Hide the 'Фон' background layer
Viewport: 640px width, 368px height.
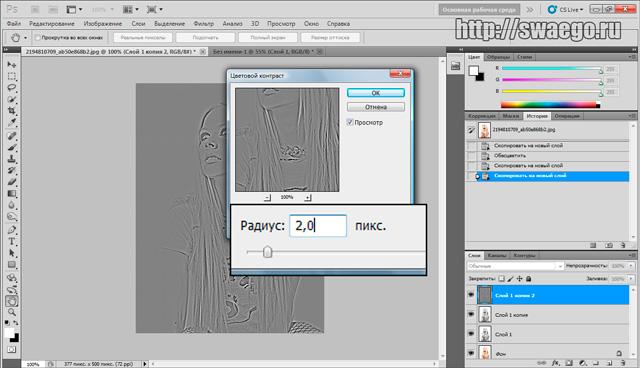471,352
